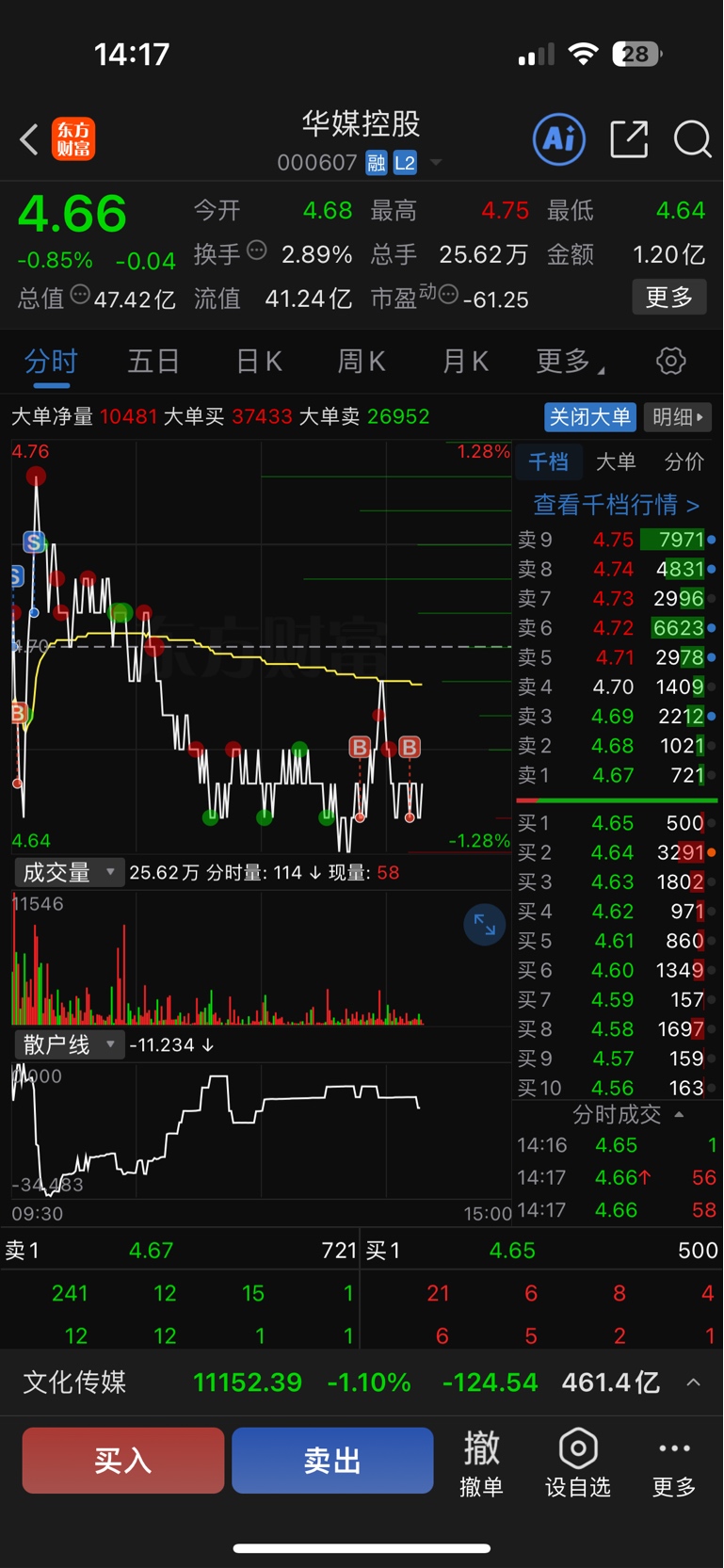
Task: Tap the 14:16 trade record
Action: tap(617, 1145)
